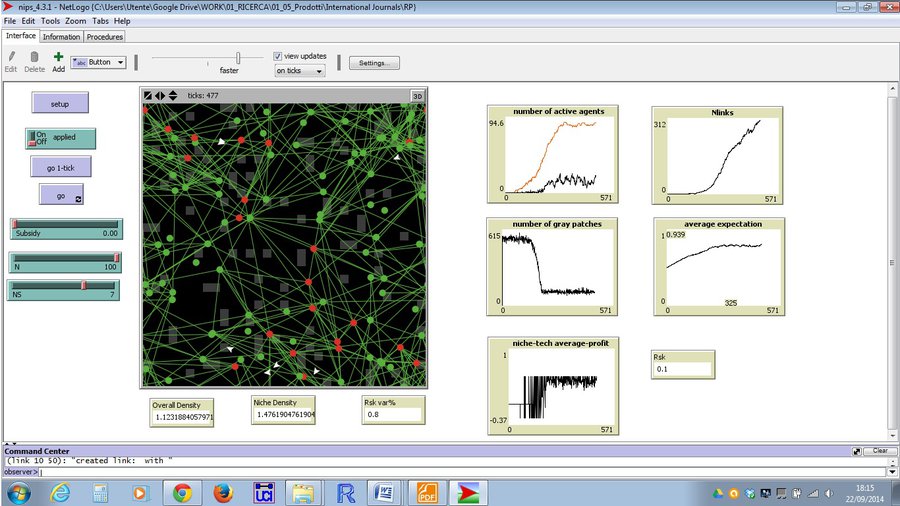Click the Settings... button
The width and height of the screenshot is (900, 506).
coord(373,62)
